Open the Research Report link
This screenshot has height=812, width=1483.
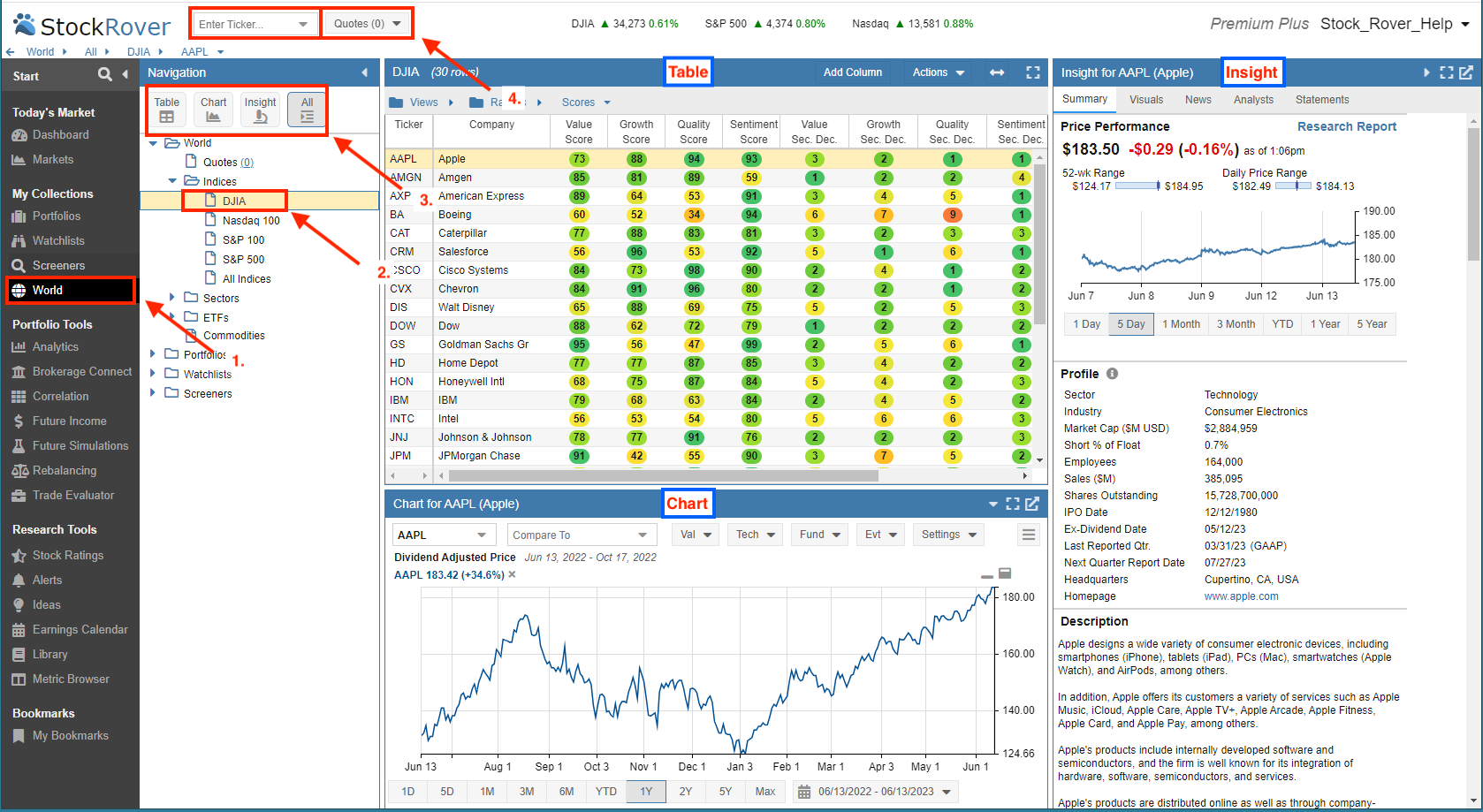pyautogui.click(x=1347, y=126)
